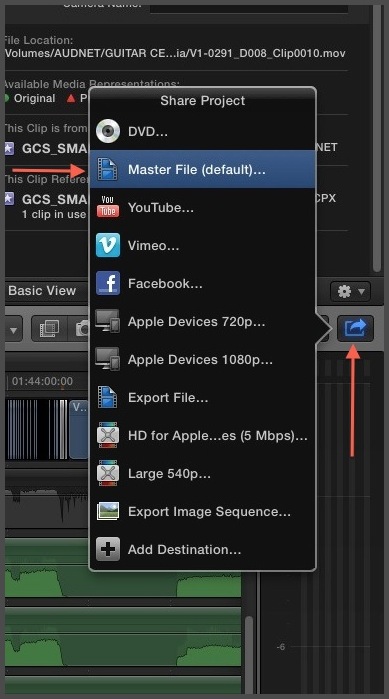The width and height of the screenshot is (389, 699).
Task: Select Apple Devices 720p destination
Action: pyautogui.click(x=202, y=321)
